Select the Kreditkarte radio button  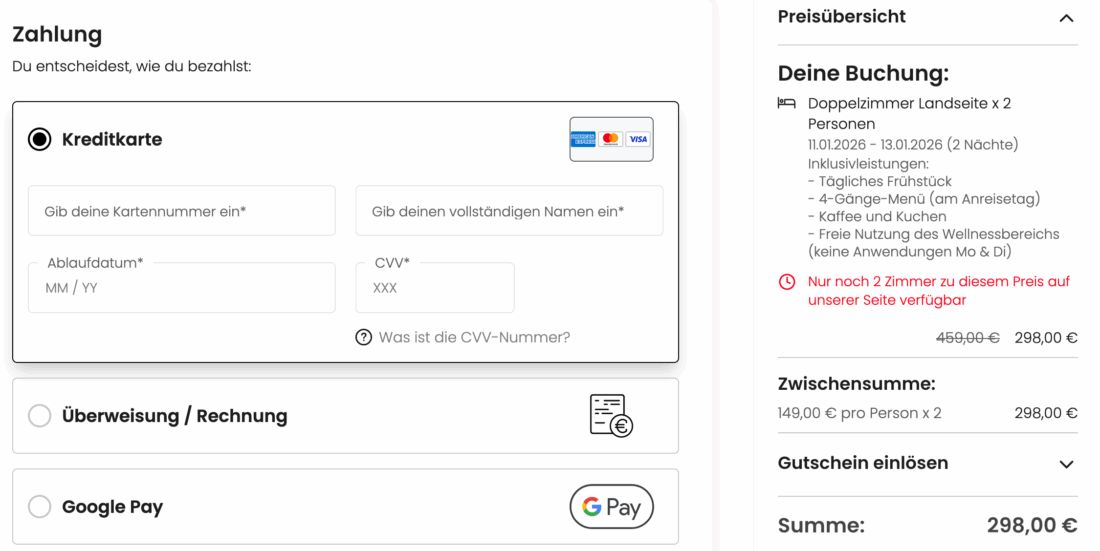tap(40, 139)
